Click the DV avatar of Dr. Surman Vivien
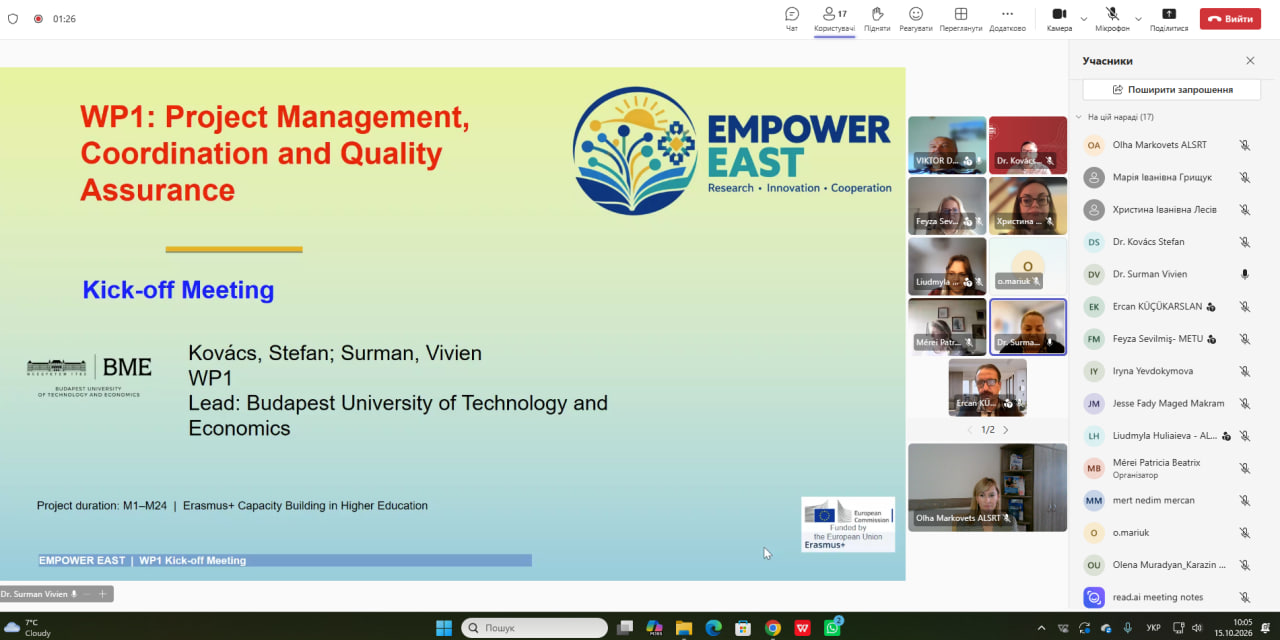This screenshot has width=1280, height=640. (x=1094, y=274)
